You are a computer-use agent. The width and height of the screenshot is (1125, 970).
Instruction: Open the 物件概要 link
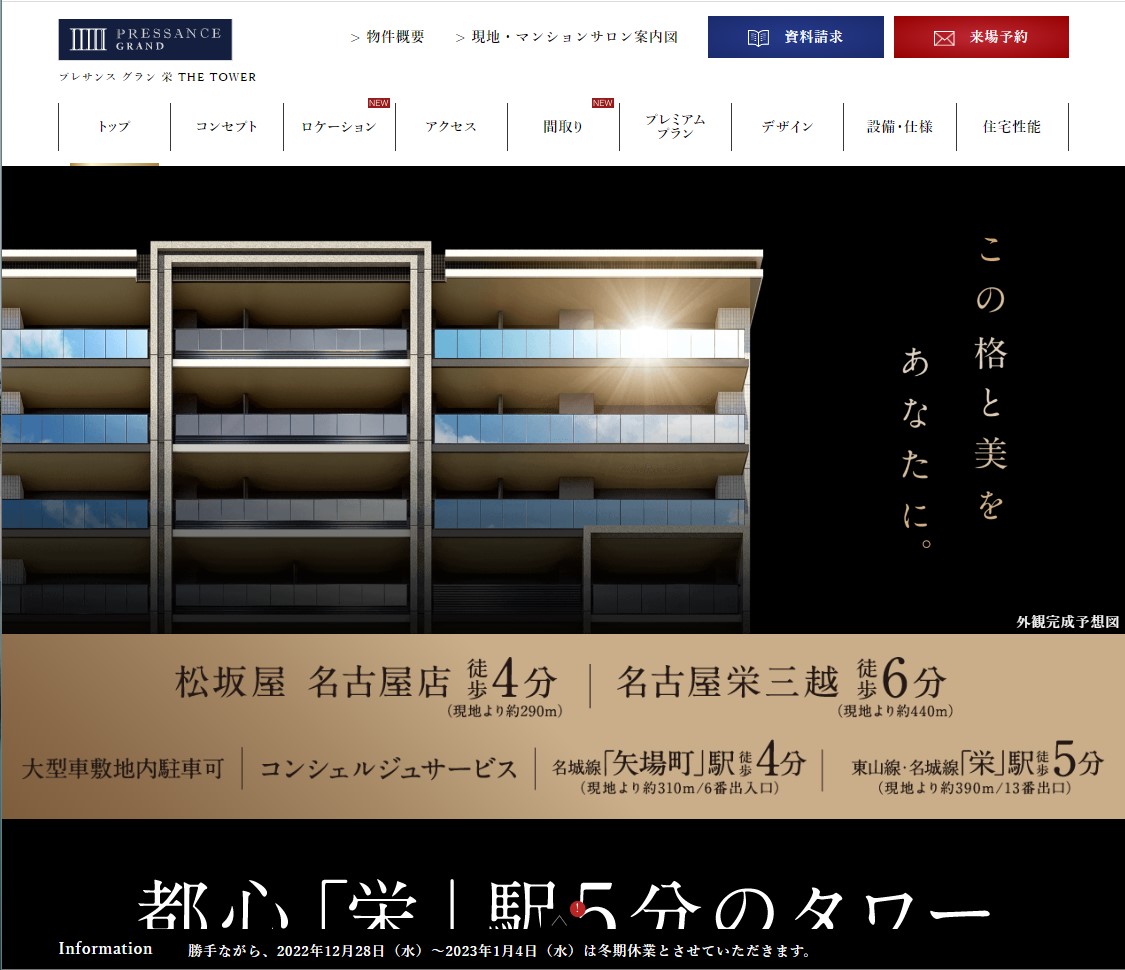387,37
